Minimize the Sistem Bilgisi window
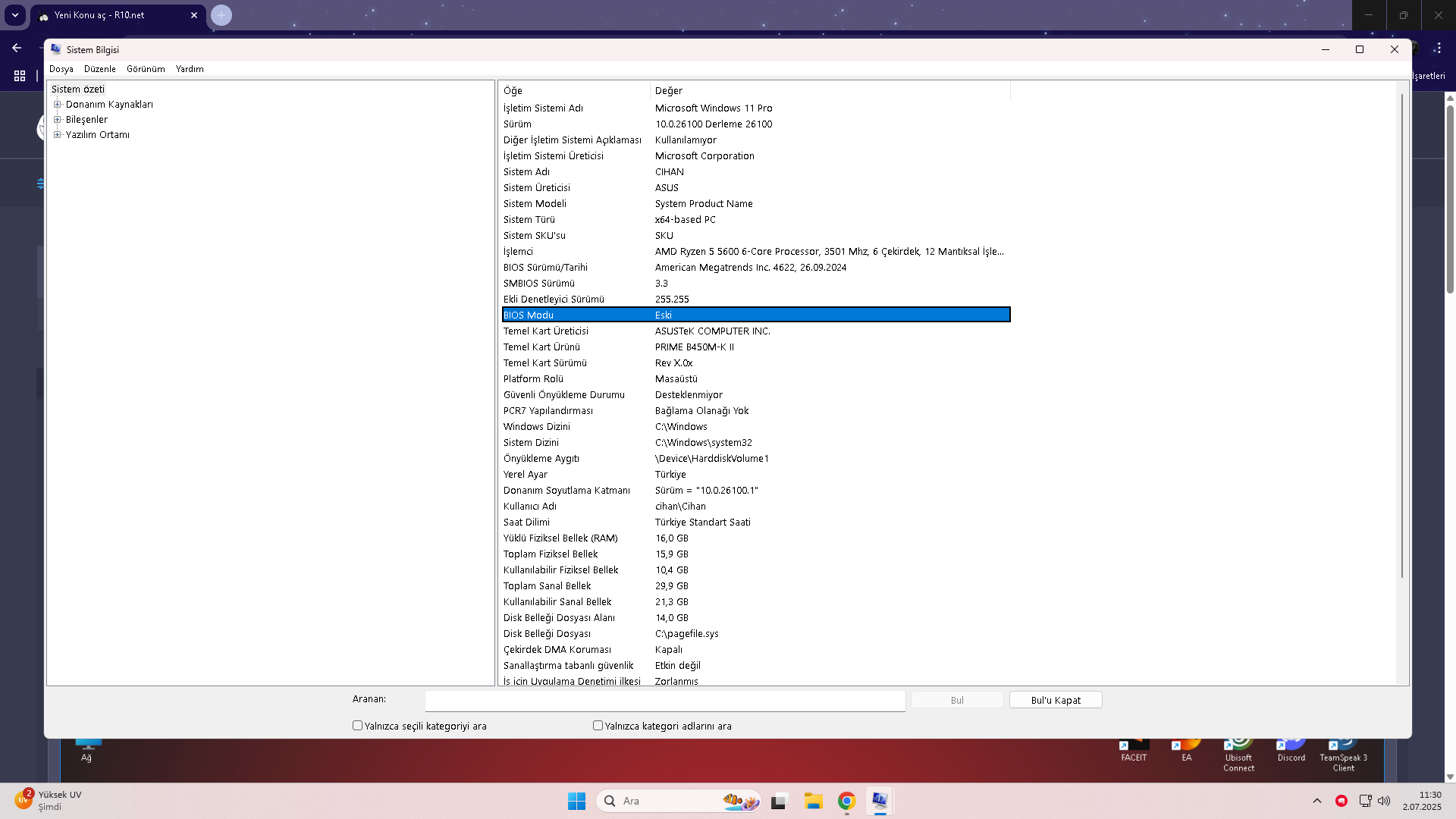Viewport: 1456px width, 819px height. pyautogui.click(x=1326, y=49)
